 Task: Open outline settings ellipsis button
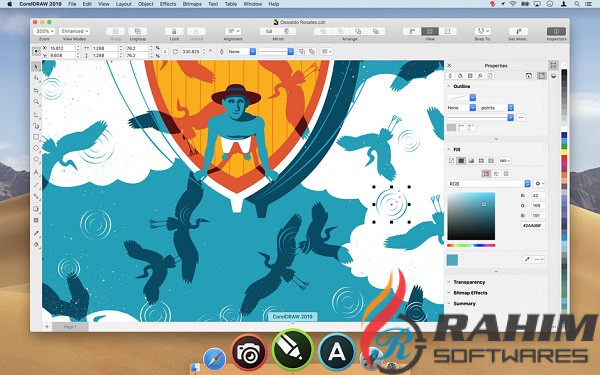click(x=521, y=117)
